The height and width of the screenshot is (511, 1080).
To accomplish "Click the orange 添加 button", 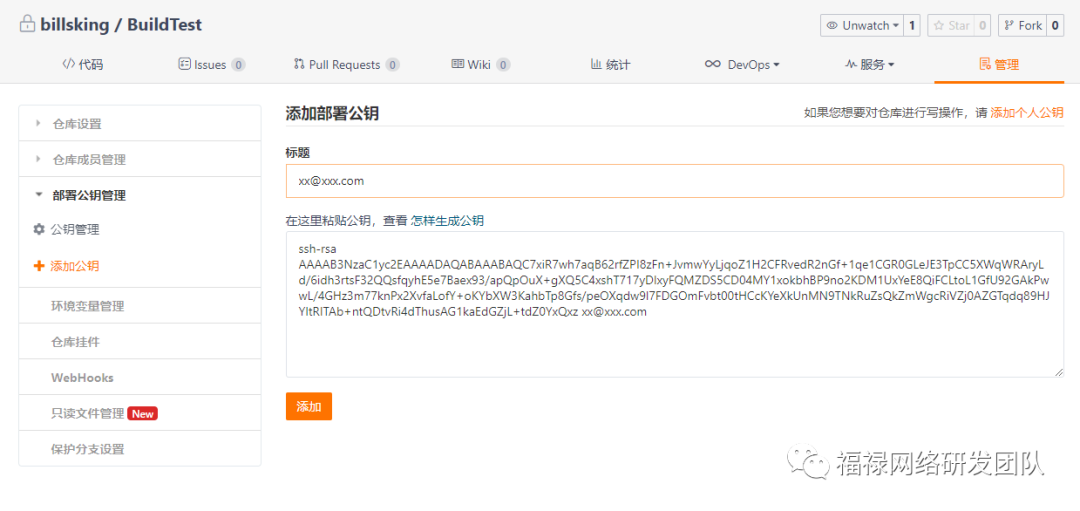I will (x=309, y=406).
